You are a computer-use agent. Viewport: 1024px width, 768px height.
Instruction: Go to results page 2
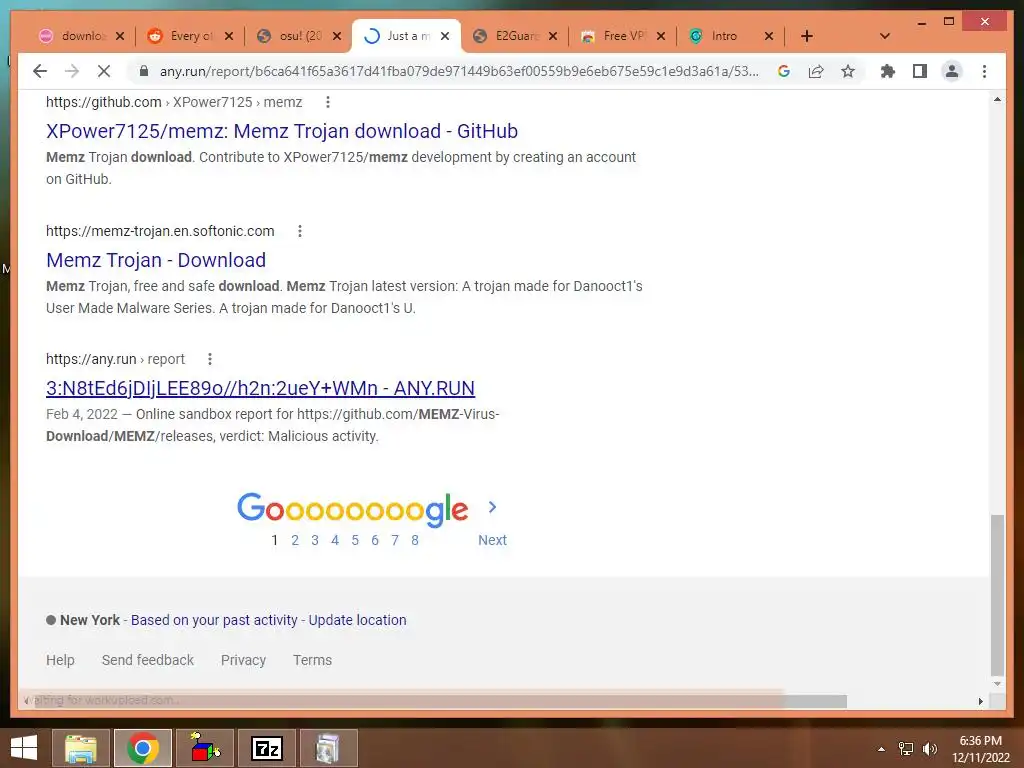295,540
